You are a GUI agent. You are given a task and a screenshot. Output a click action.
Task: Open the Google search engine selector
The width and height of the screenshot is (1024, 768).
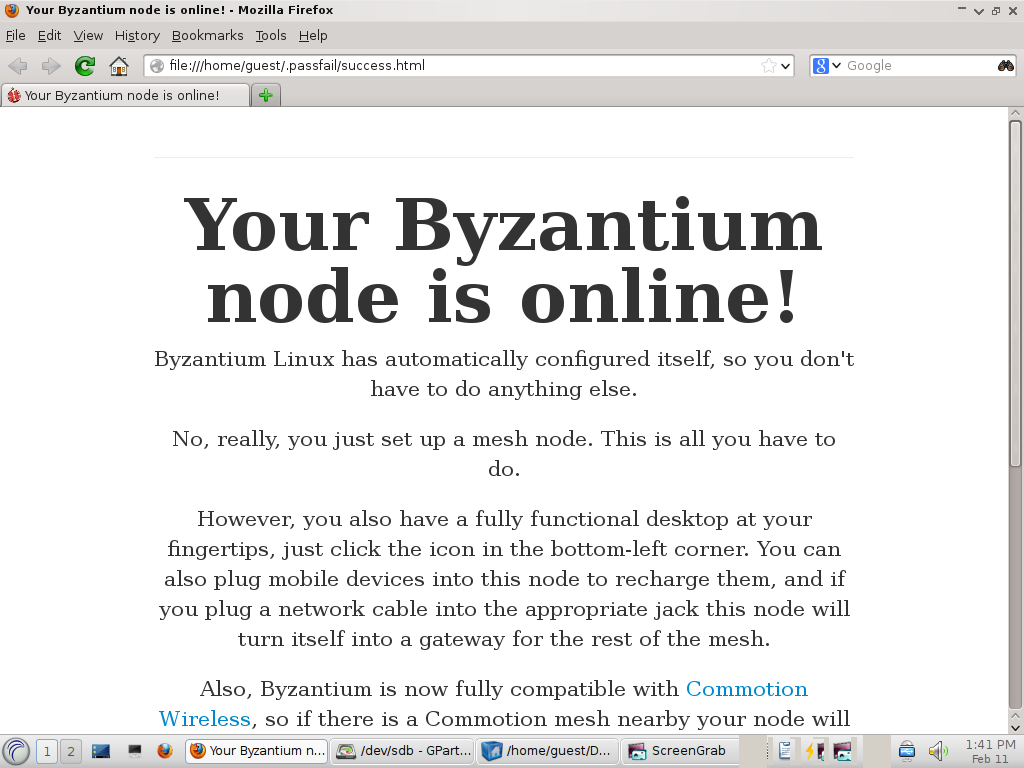point(827,65)
